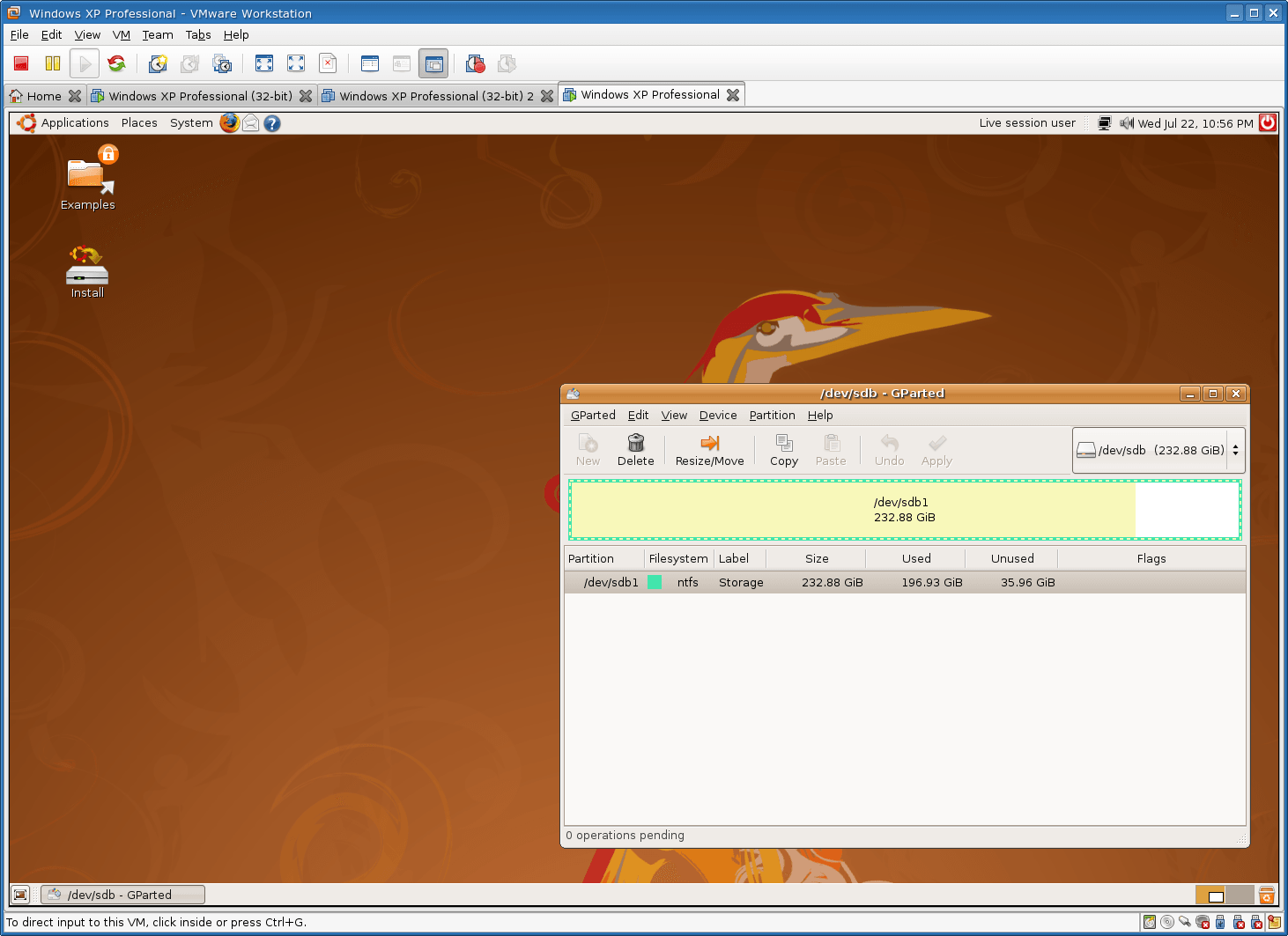Select the Install desktop icon
Viewport: 1288px width, 936px height.
click(87, 272)
